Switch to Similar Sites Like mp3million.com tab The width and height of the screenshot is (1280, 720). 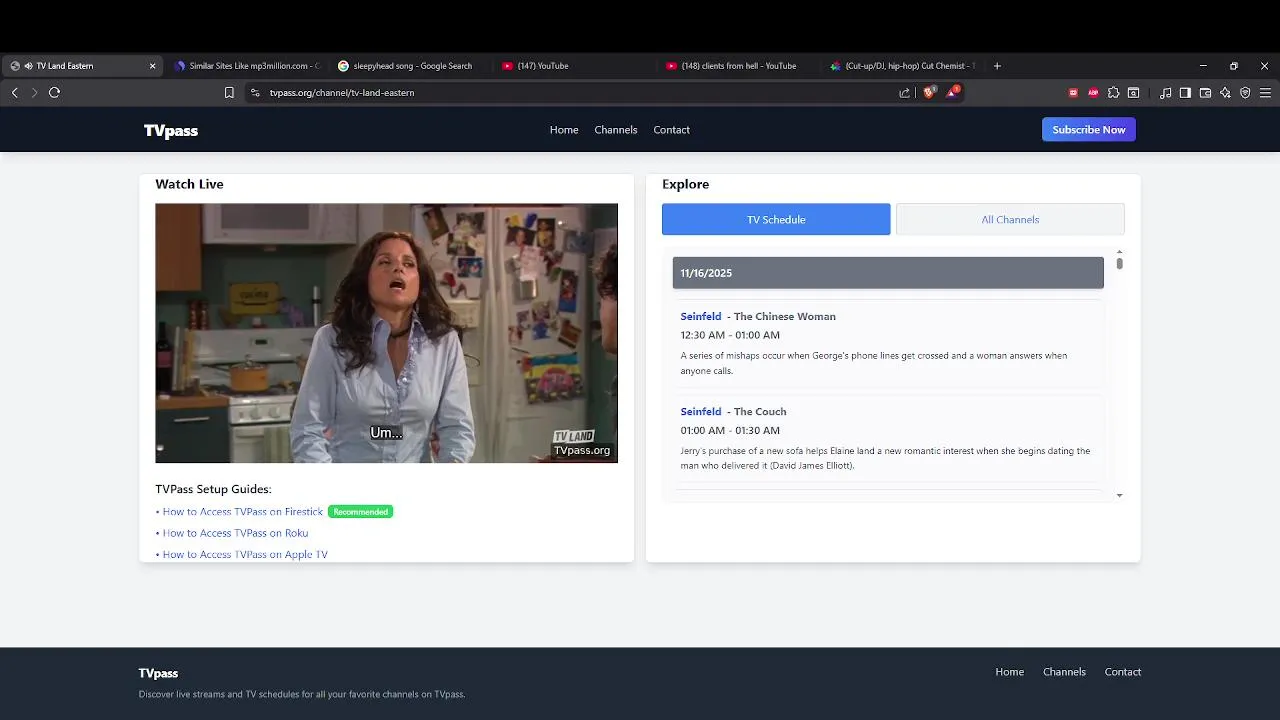coord(246,66)
